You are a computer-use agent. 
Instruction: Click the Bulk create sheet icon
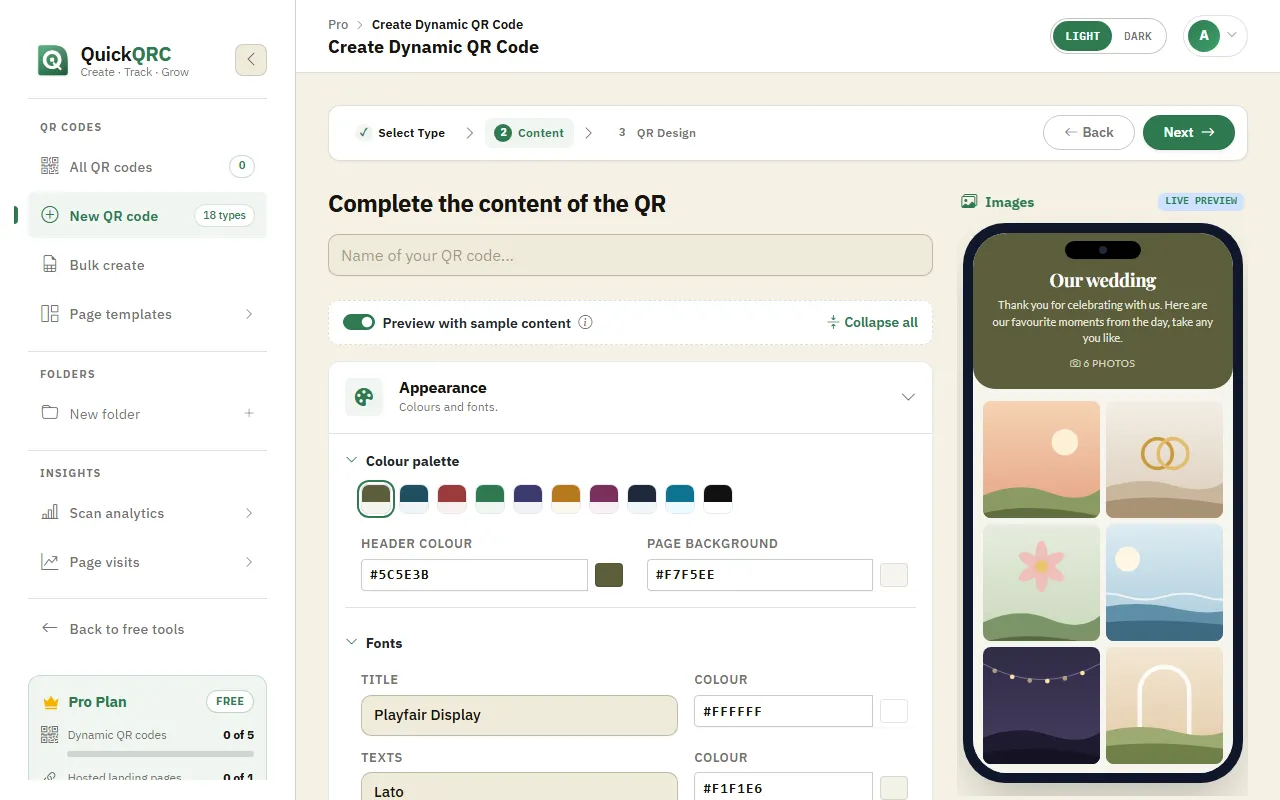[49, 264]
